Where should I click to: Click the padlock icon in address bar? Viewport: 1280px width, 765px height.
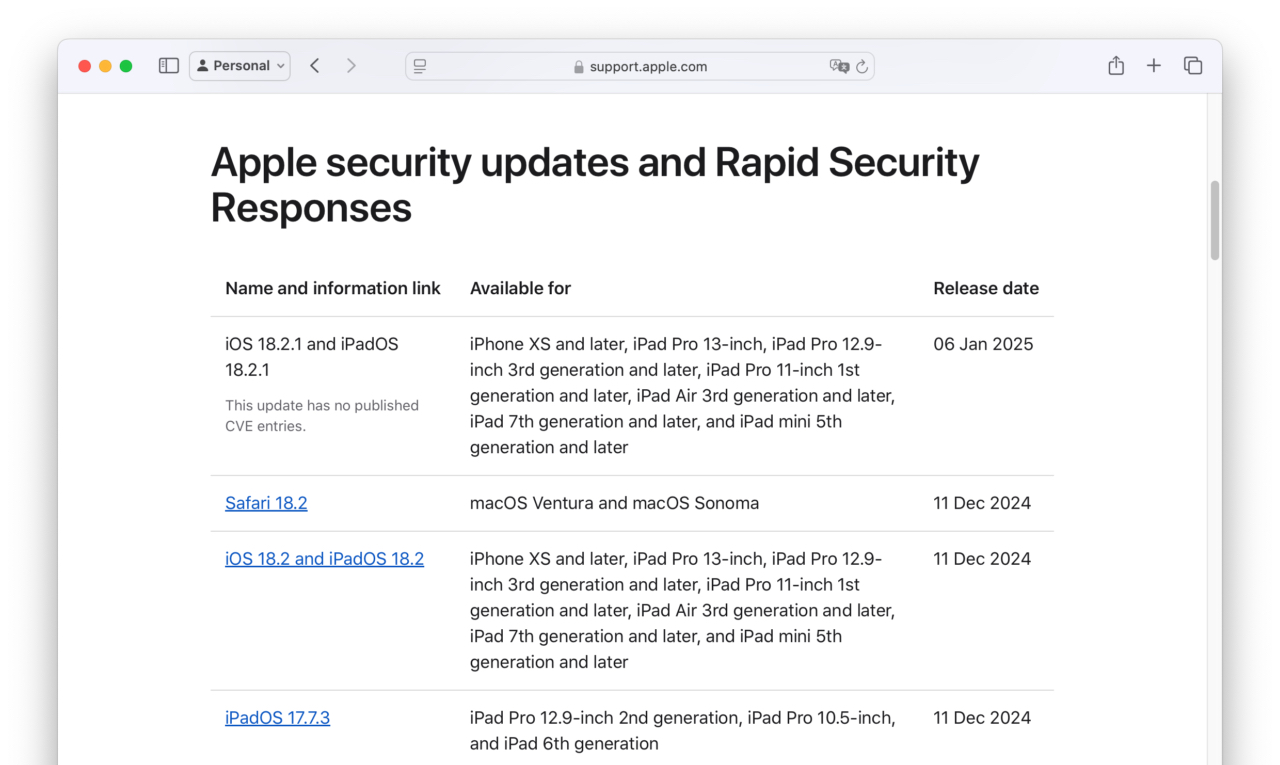(578, 67)
